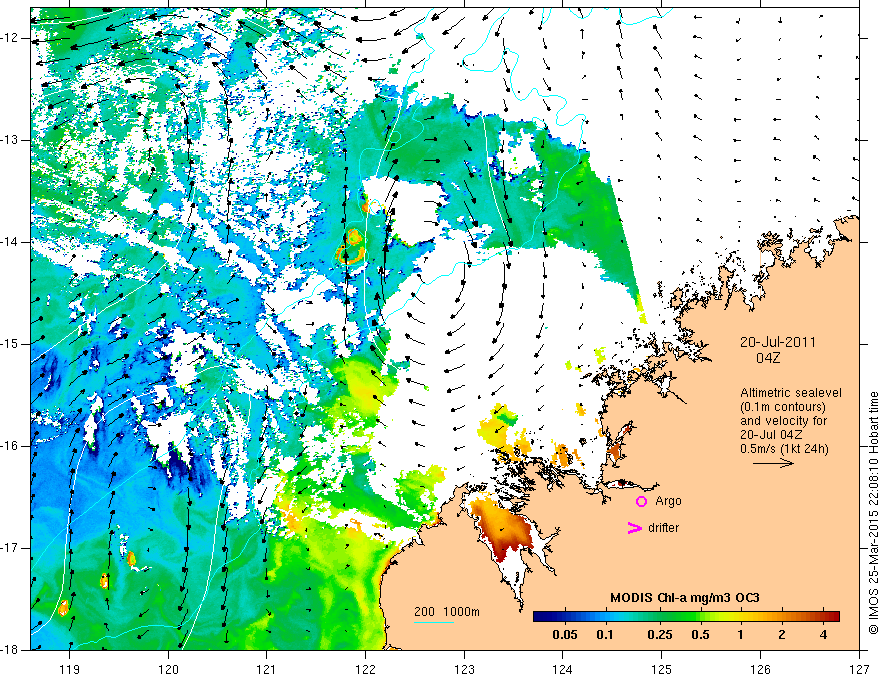
Task: Click the 'Altimetric sealevel' caption line
Action: tap(790, 393)
